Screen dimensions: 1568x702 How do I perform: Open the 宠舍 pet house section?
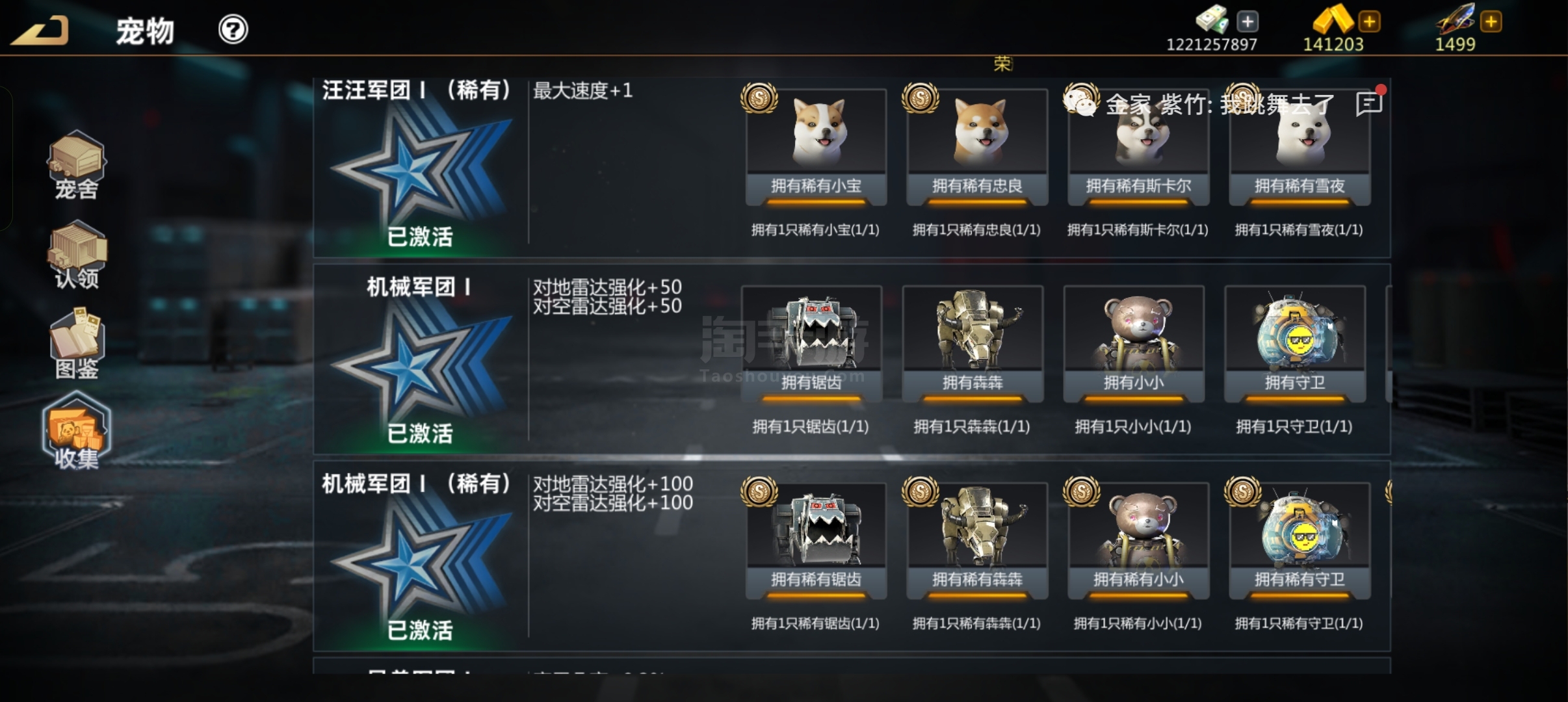76,165
